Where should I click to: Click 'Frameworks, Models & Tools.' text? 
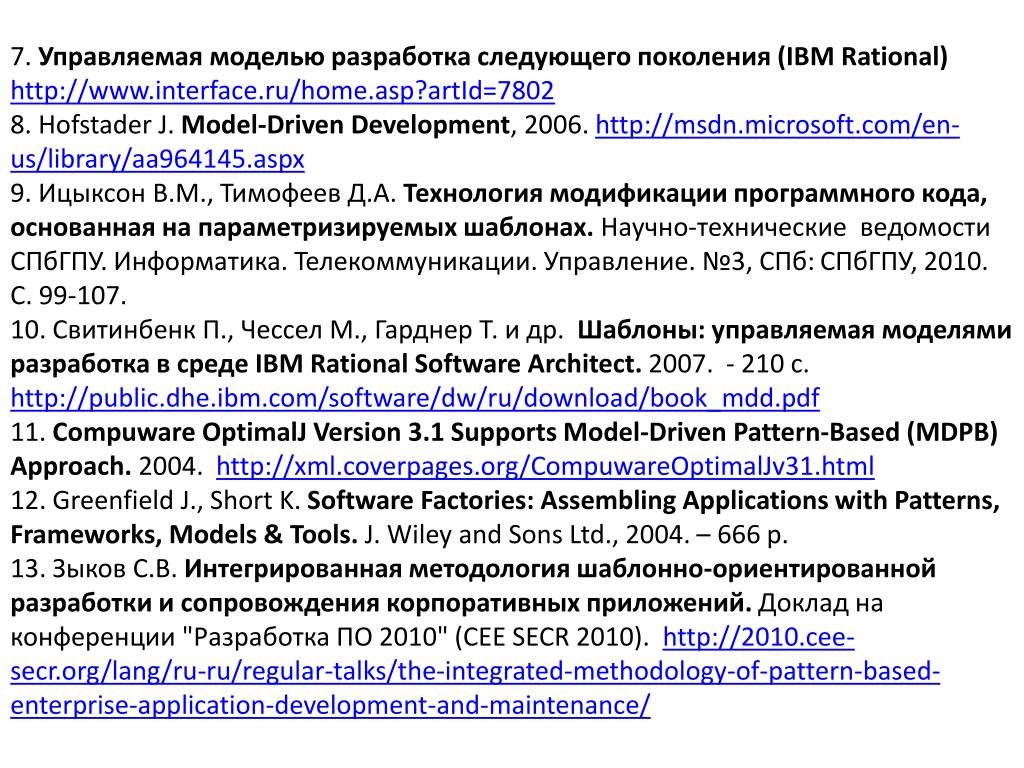184,535
